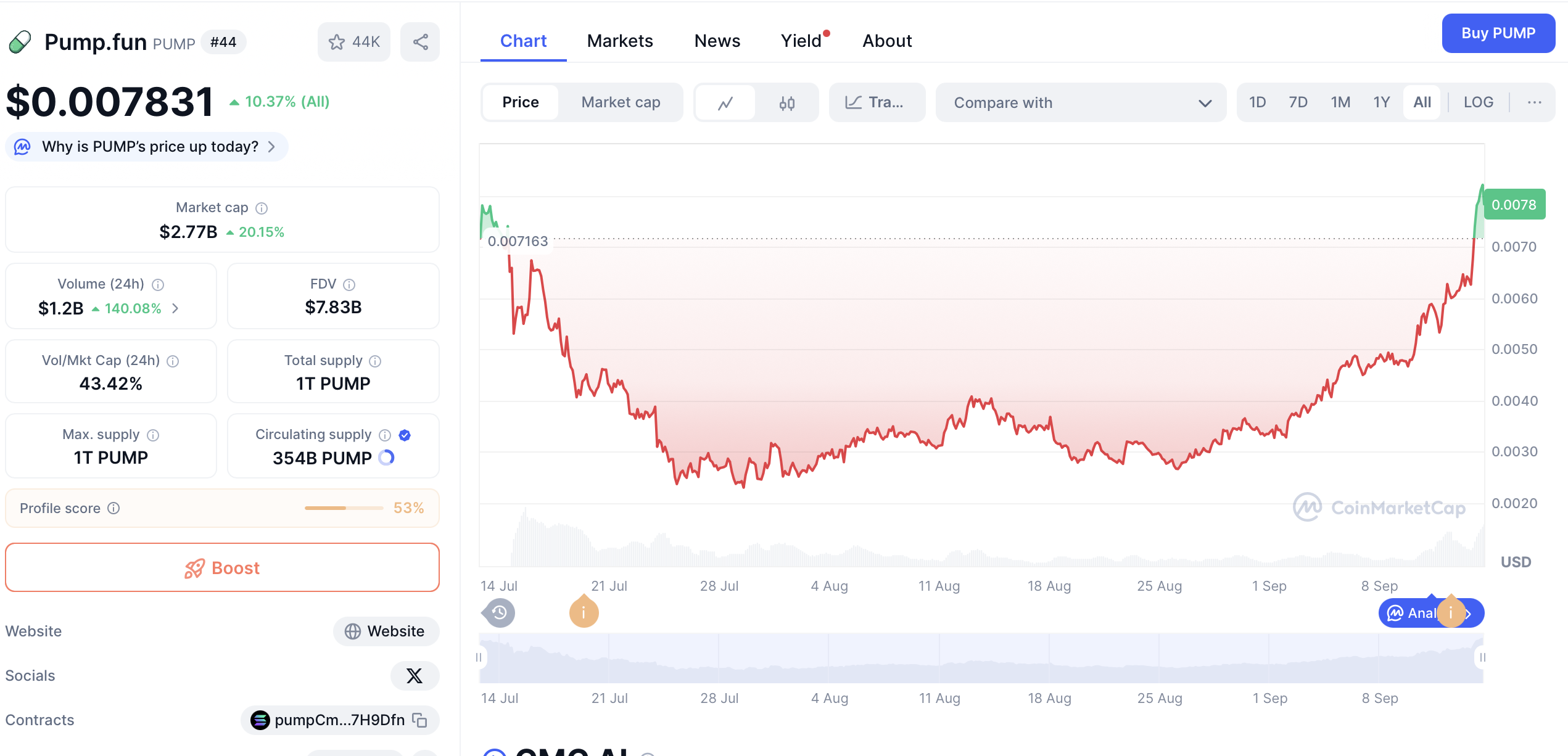Expand Volume (24h) details chevron

click(175, 308)
